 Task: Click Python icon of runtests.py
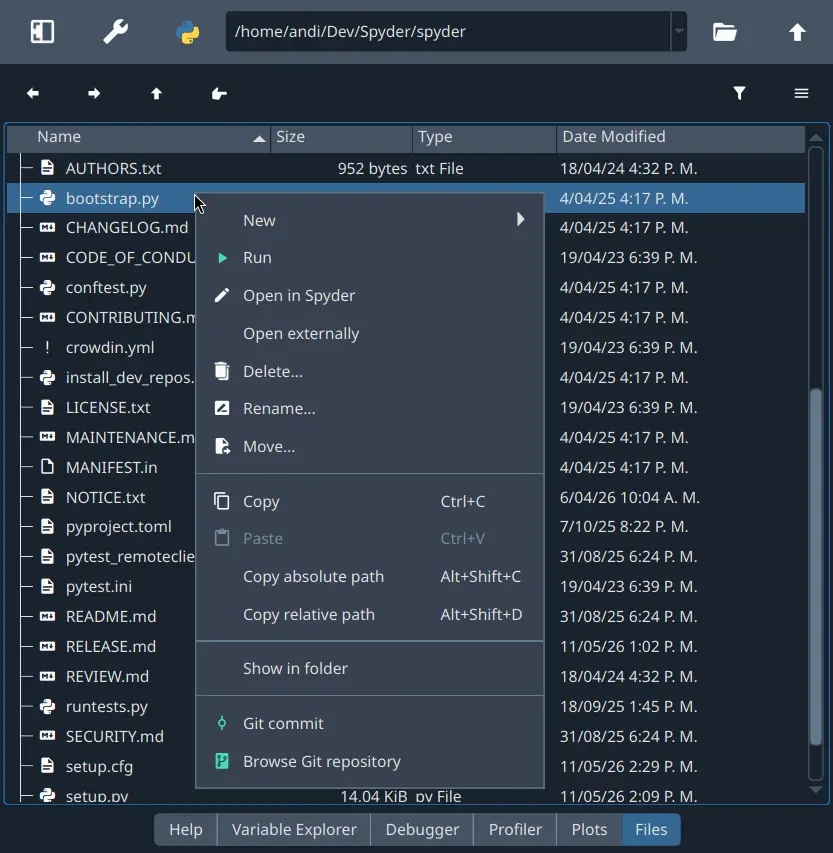click(47, 706)
